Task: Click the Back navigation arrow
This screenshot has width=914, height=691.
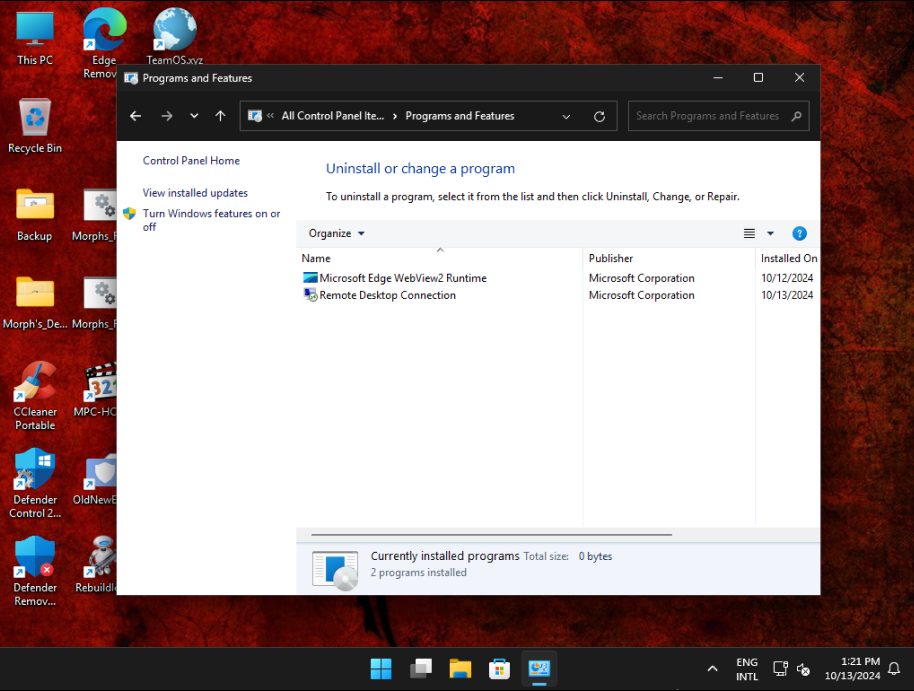Action: tap(136, 116)
